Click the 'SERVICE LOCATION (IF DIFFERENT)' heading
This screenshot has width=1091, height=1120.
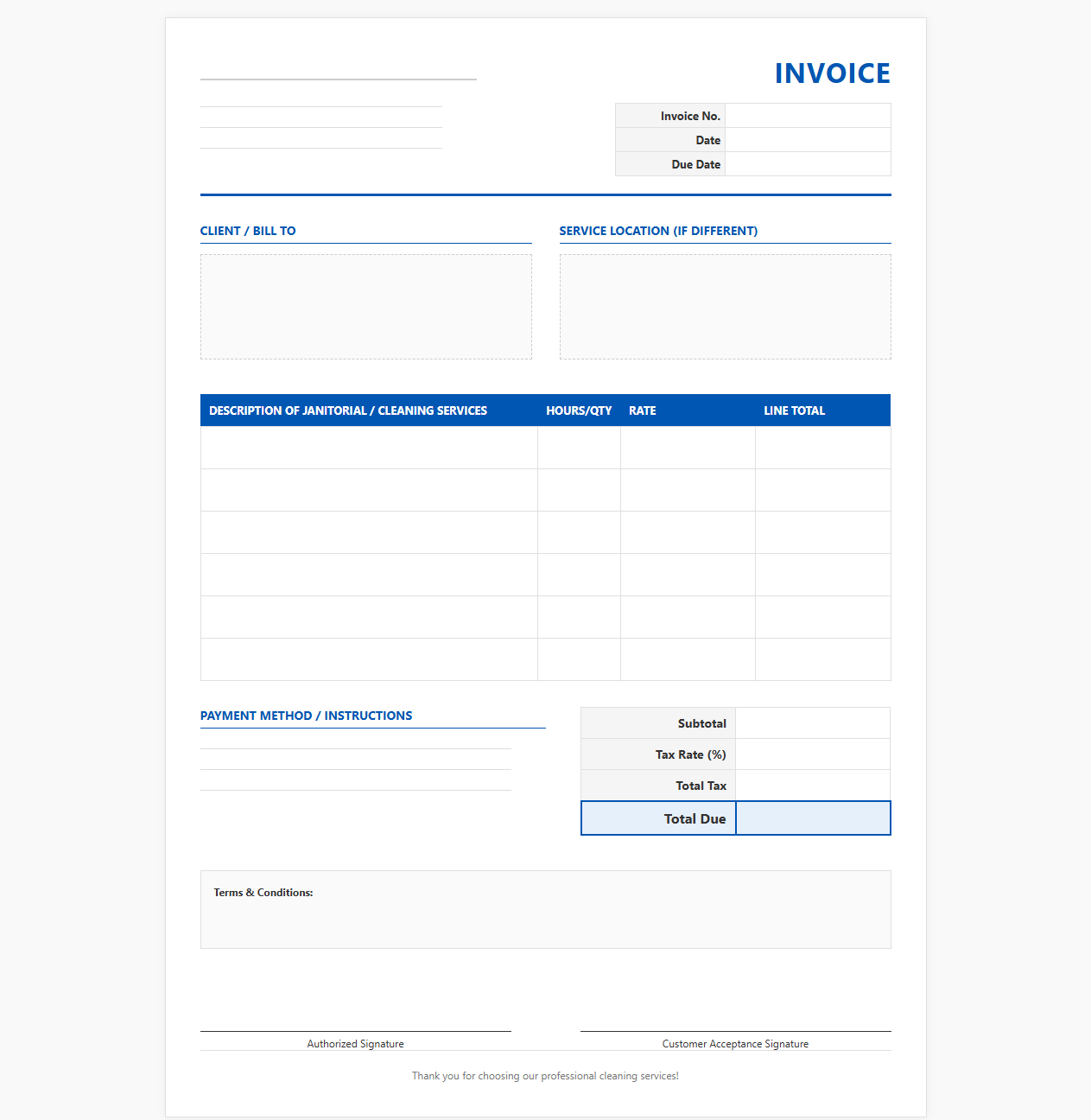tap(658, 231)
